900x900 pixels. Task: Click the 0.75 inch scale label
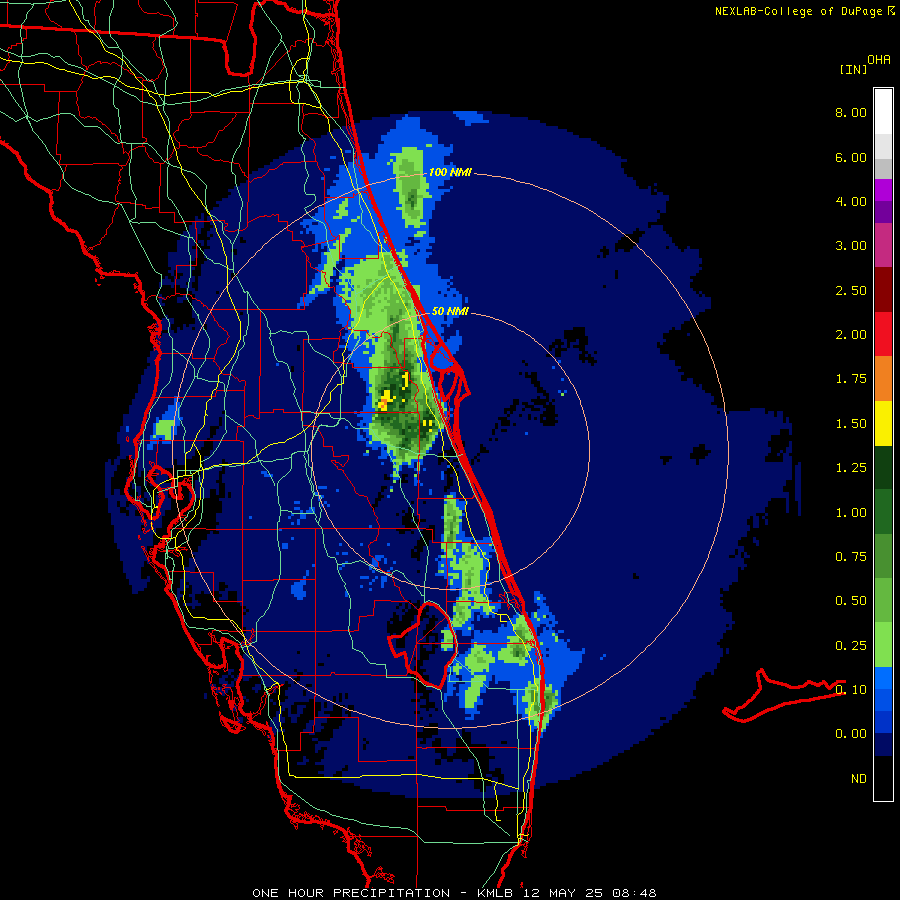[851, 557]
